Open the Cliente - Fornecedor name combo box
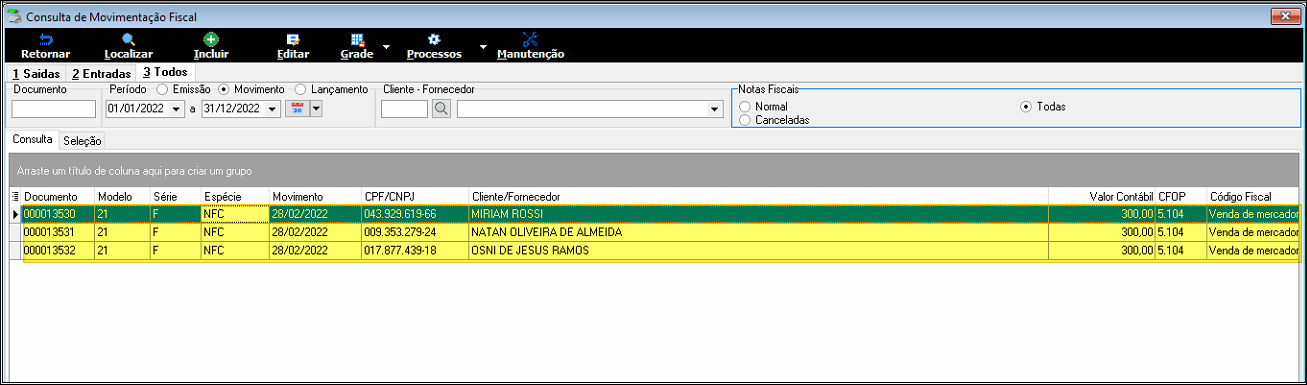This screenshot has height=385, width=1307. [x=589, y=109]
